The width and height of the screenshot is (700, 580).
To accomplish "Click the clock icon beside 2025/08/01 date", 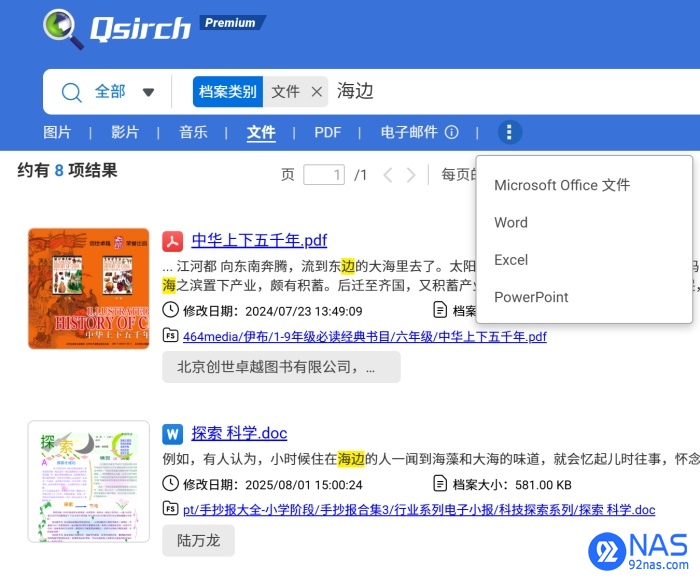I will click(171, 484).
